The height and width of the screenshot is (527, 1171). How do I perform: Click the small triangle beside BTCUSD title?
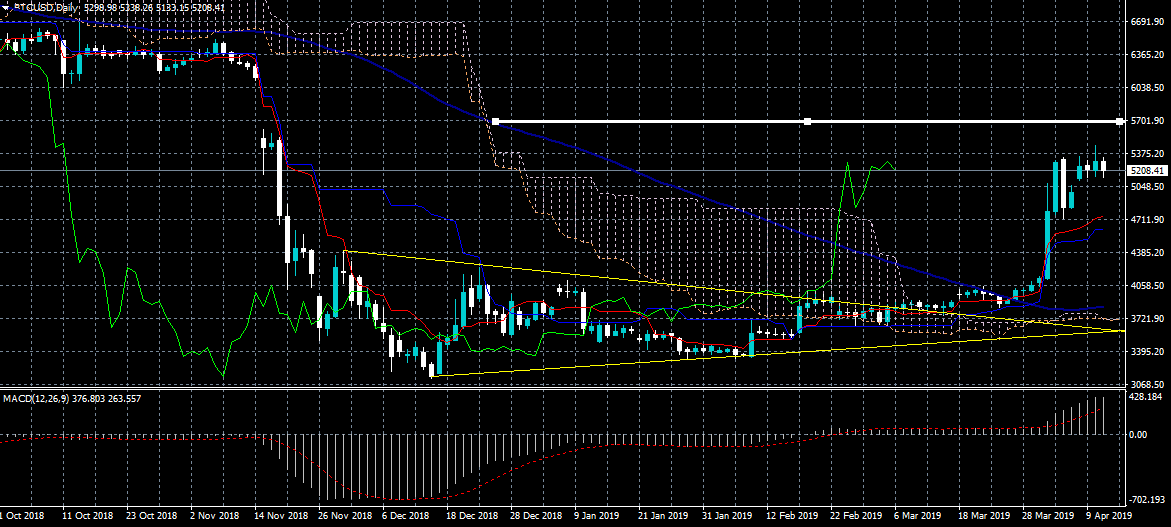[x=5, y=7]
